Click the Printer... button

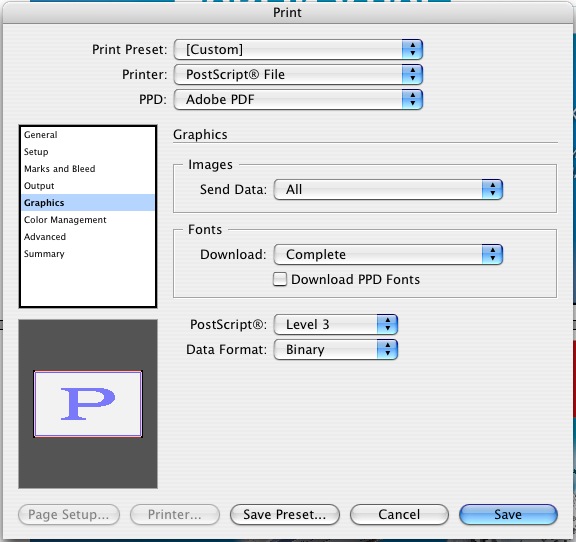175,514
